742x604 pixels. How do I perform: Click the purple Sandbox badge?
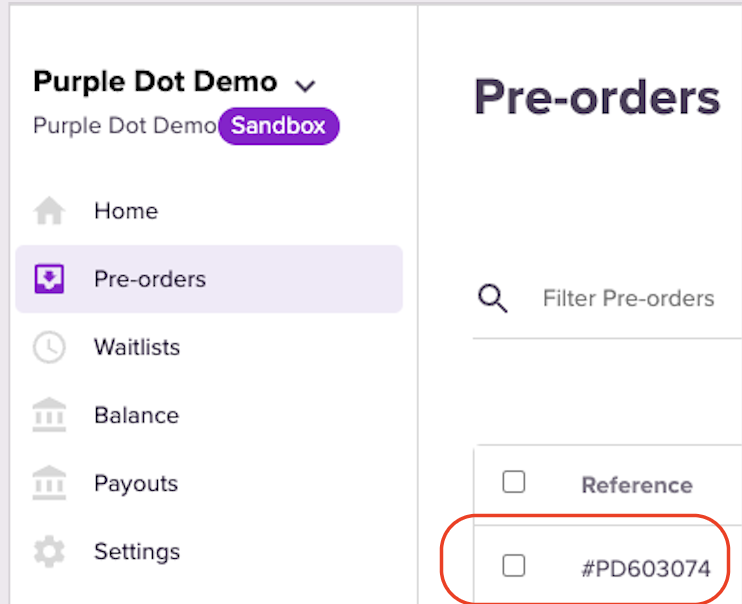[x=279, y=127]
